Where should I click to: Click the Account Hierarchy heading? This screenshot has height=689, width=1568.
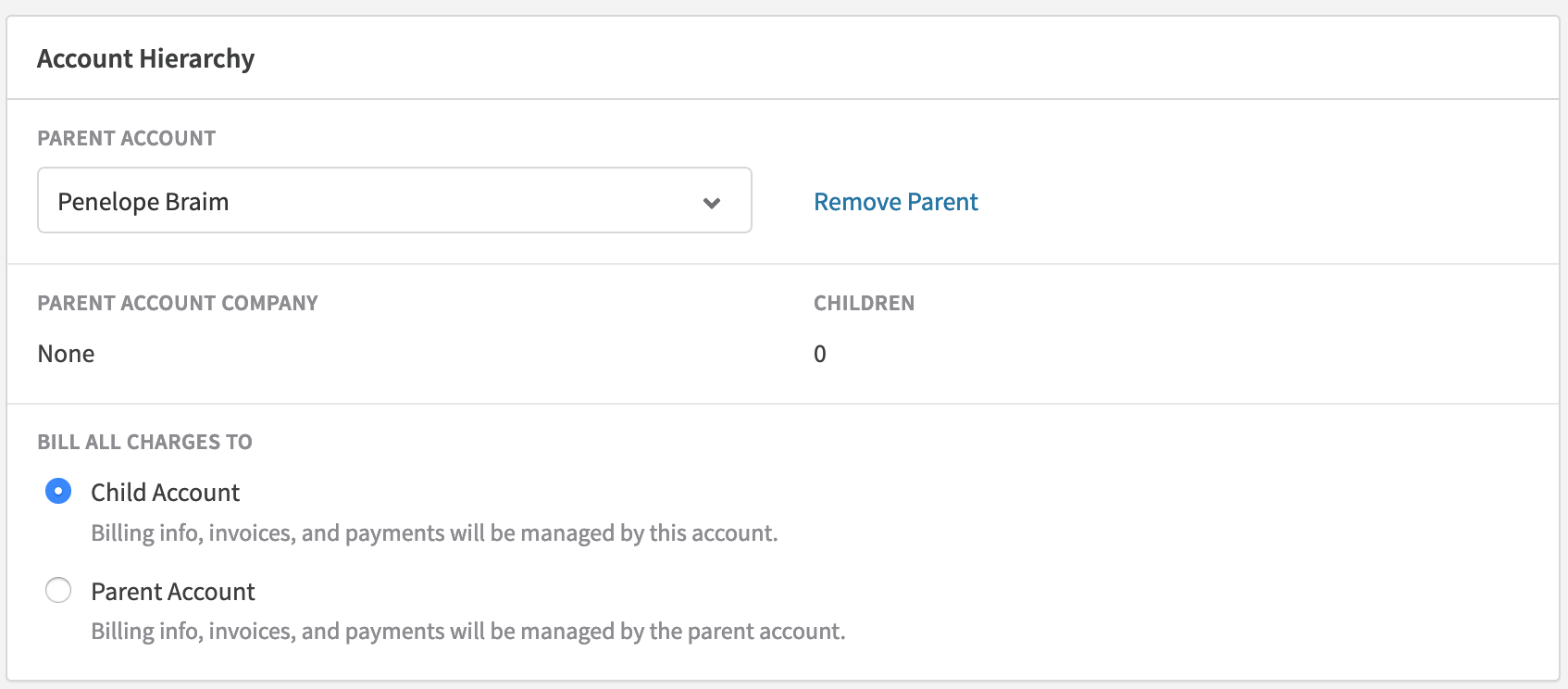(x=145, y=58)
